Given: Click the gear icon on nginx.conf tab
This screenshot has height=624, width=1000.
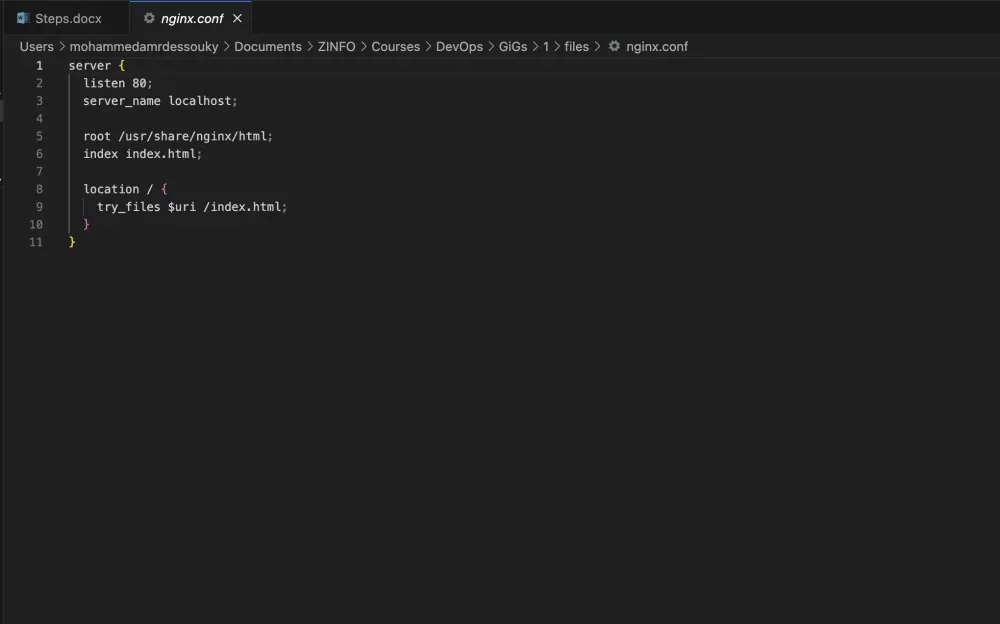Looking at the screenshot, I should click(149, 18).
